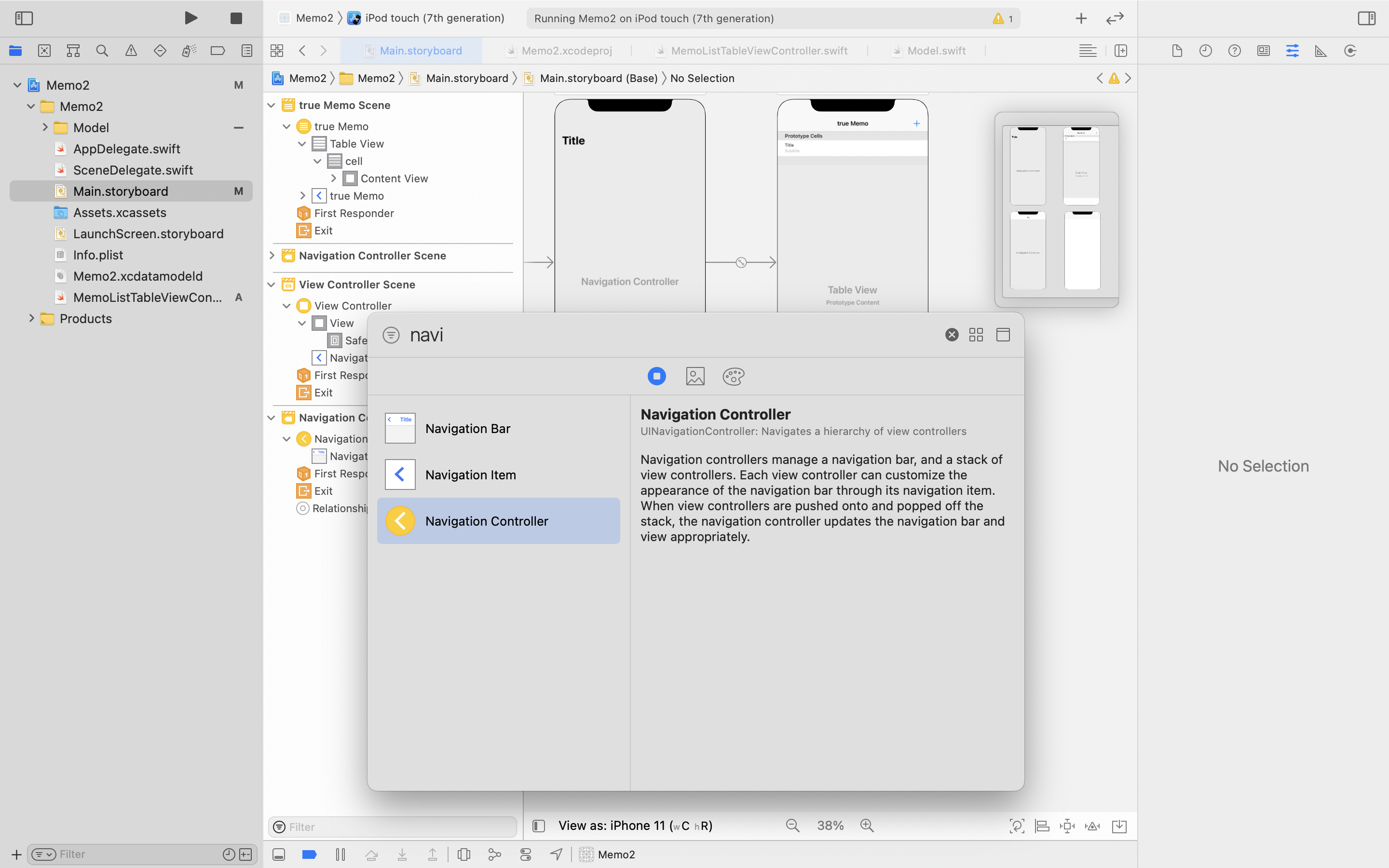Stop the running Memo2 app
1389x868 pixels.
(x=236, y=18)
